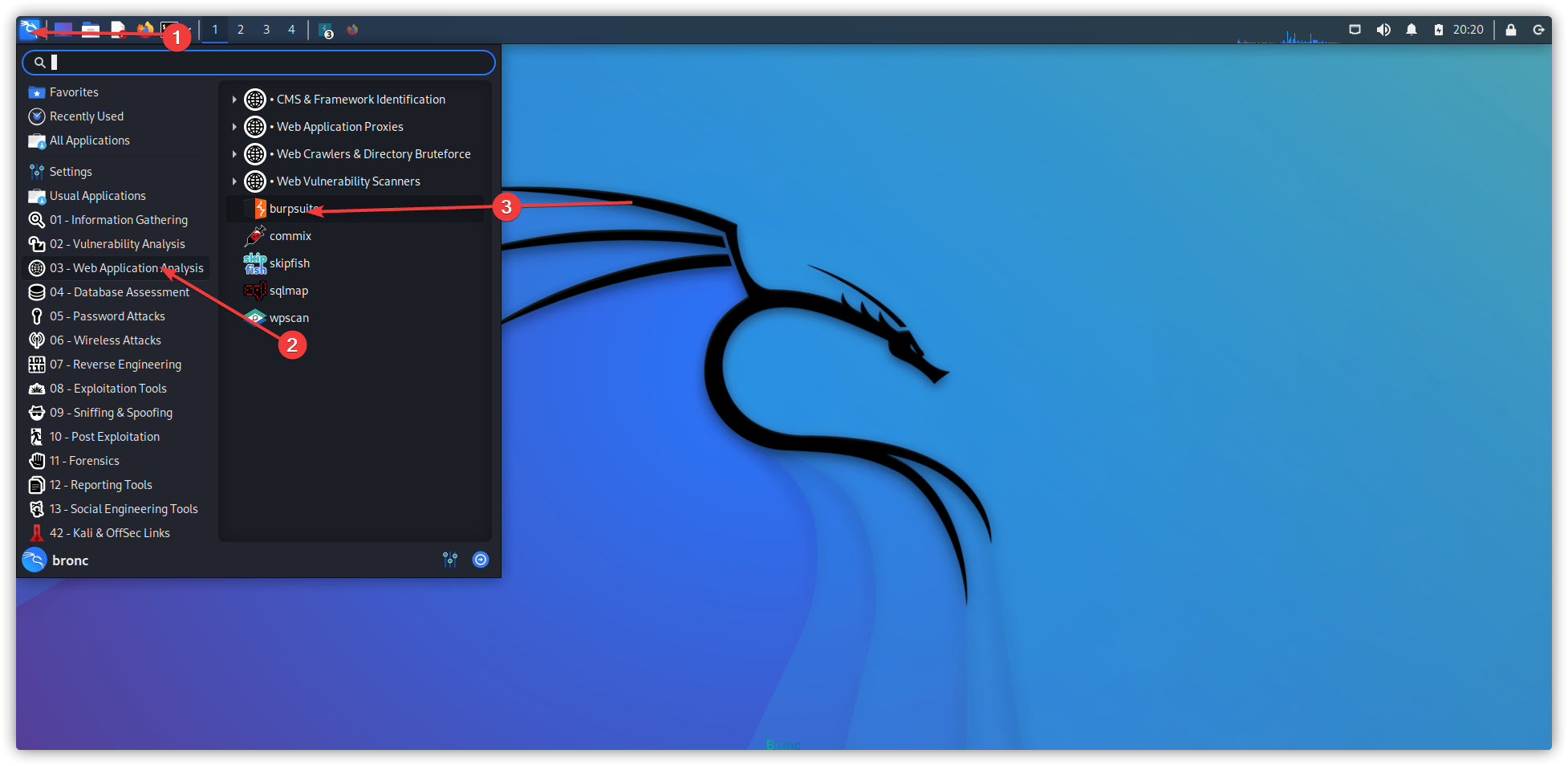Image resolution: width=1568 pixels, height=766 pixels.
Task: Launch Firefox from the panel launchers
Action: pos(145,30)
